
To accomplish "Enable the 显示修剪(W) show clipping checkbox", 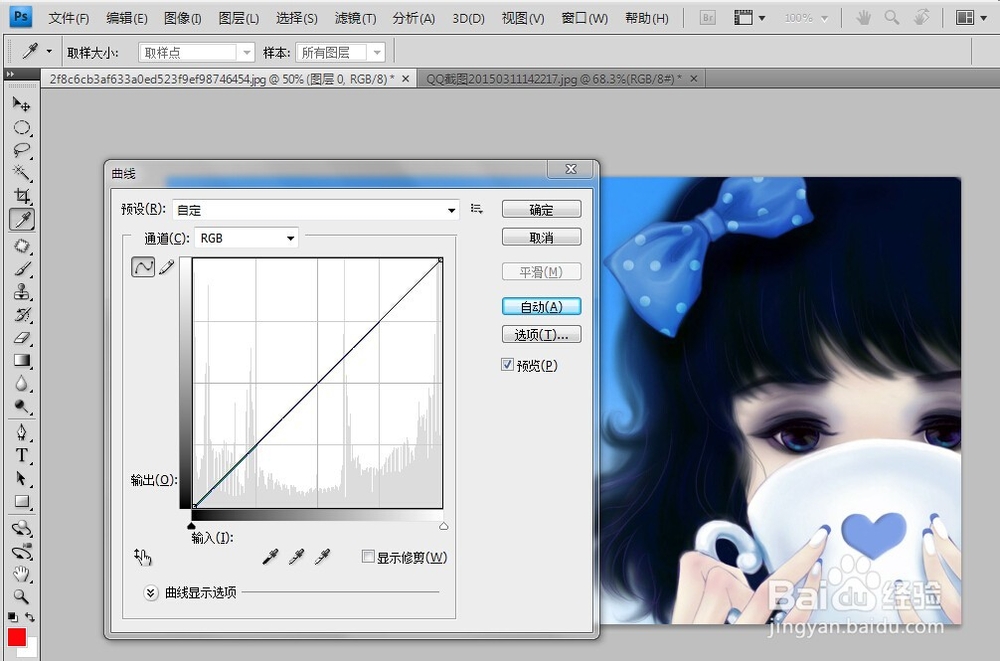I will pyautogui.click(x=368, y=556).
